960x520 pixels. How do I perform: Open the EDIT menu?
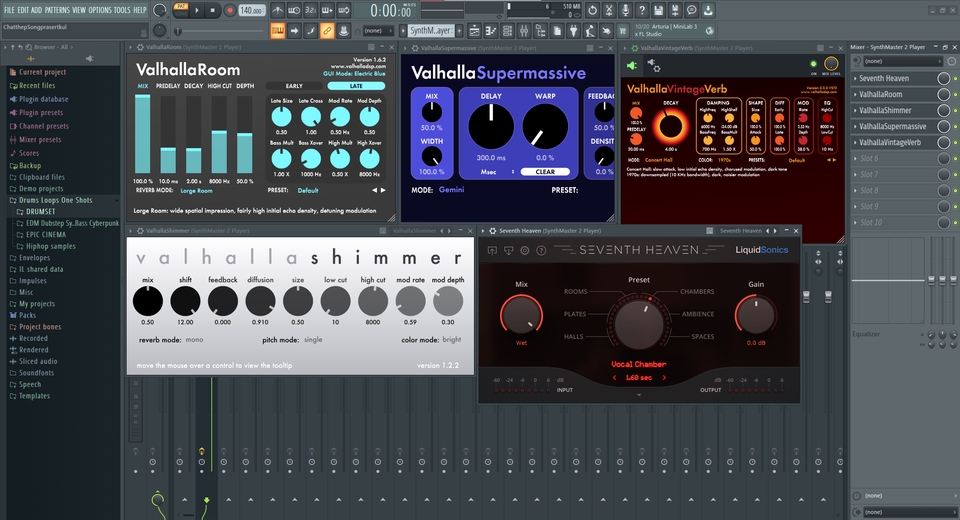click(23, 10)
